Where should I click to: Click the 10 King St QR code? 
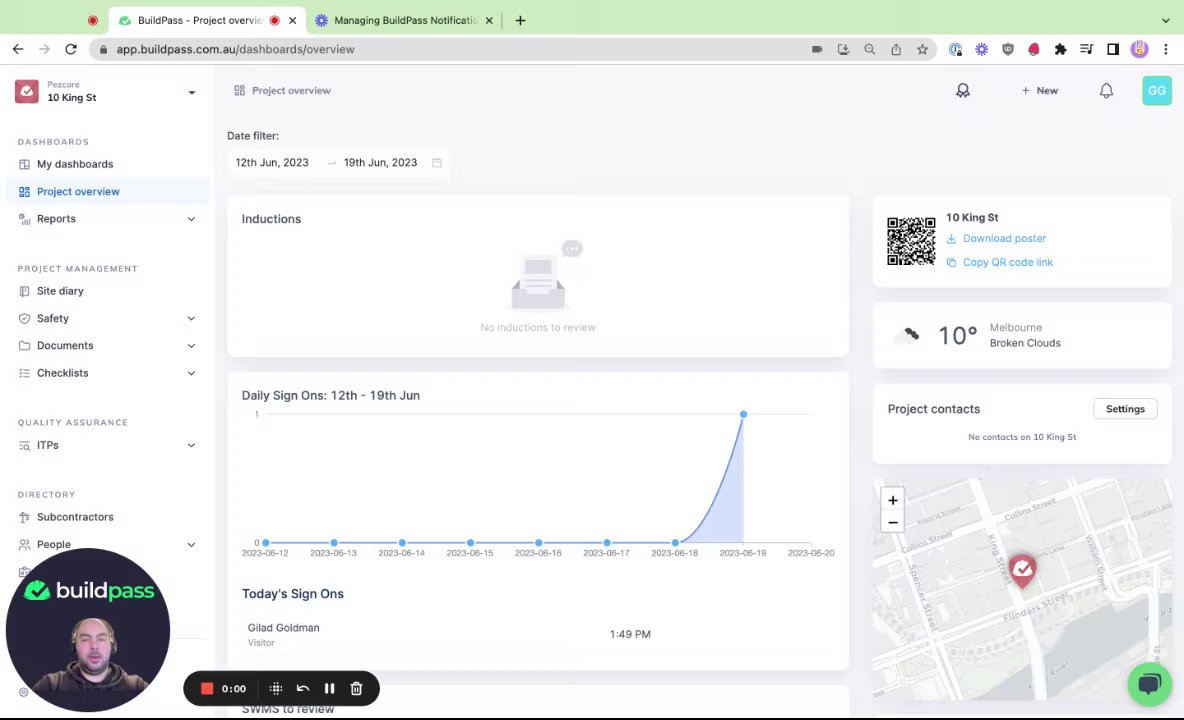pyautogui.click(x=911, y=241)
